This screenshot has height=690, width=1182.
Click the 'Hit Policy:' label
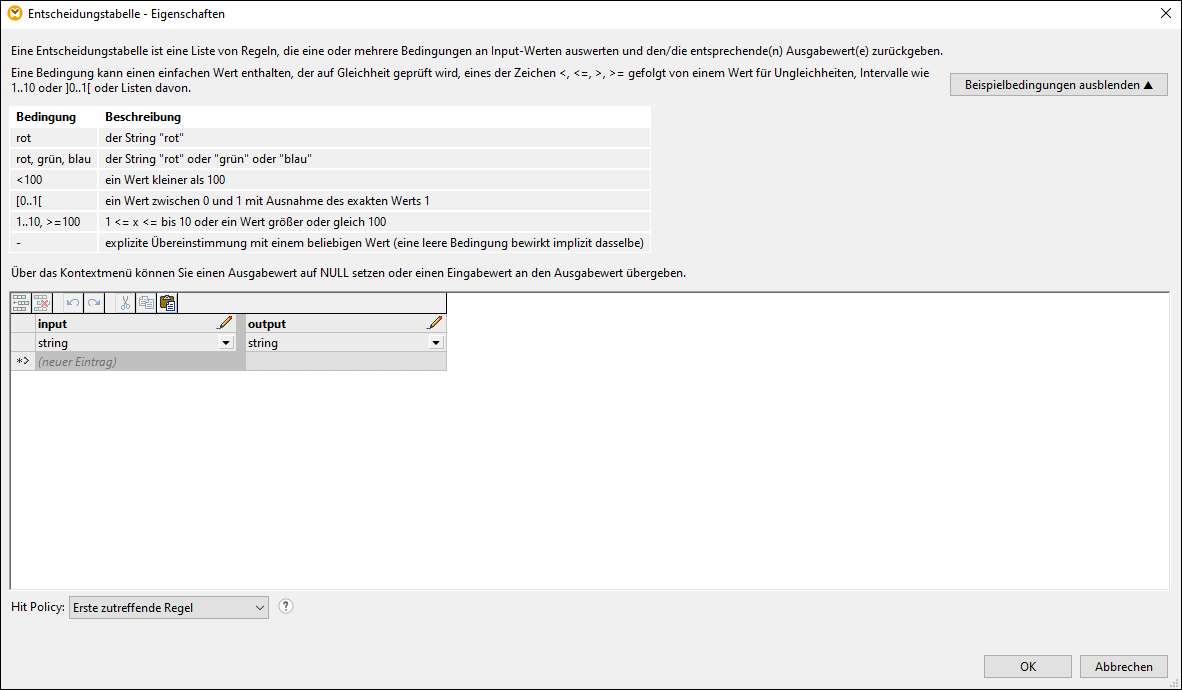(x=38, y=607)
